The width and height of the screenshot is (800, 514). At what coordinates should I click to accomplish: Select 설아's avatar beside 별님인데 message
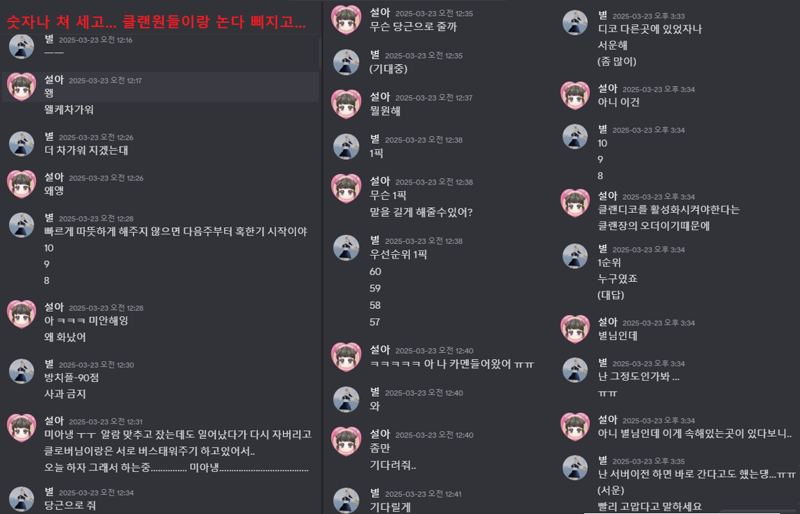point(575,329)
